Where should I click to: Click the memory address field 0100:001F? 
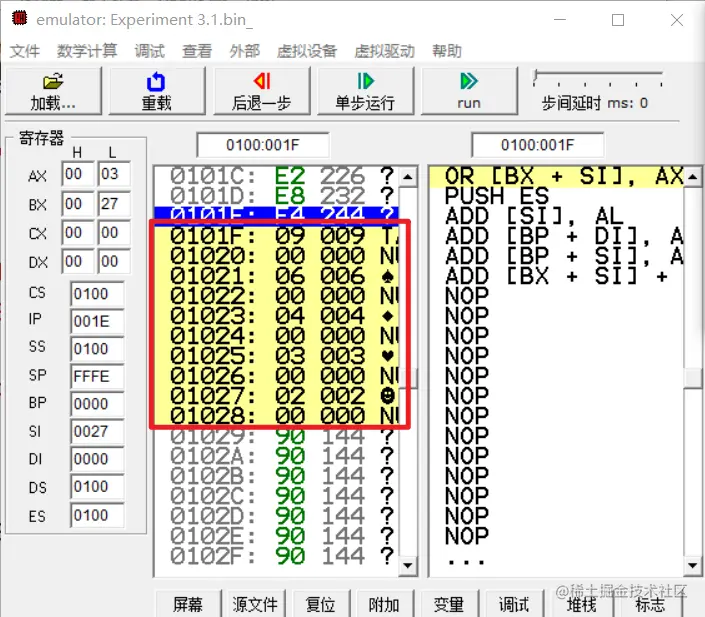[263, 145]
